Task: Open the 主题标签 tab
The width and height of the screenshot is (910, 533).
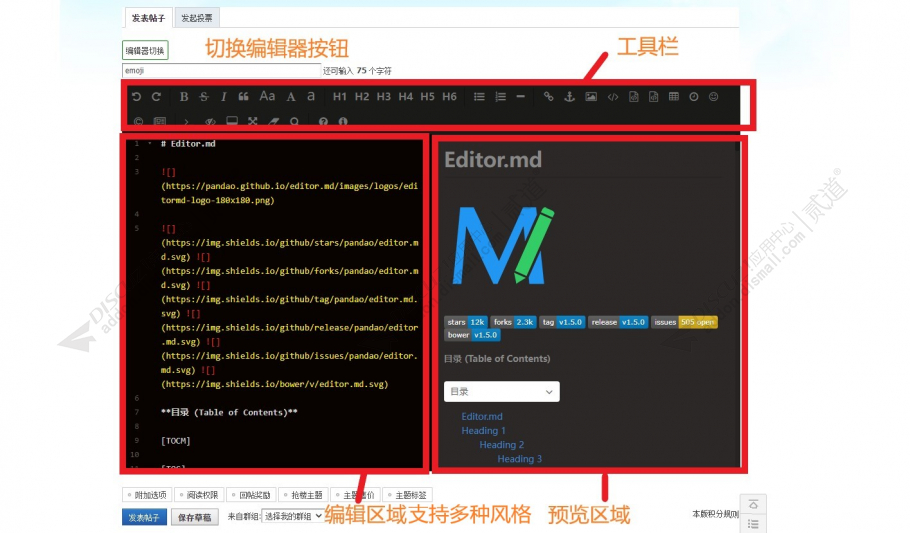Action: (x=407, y=495)
